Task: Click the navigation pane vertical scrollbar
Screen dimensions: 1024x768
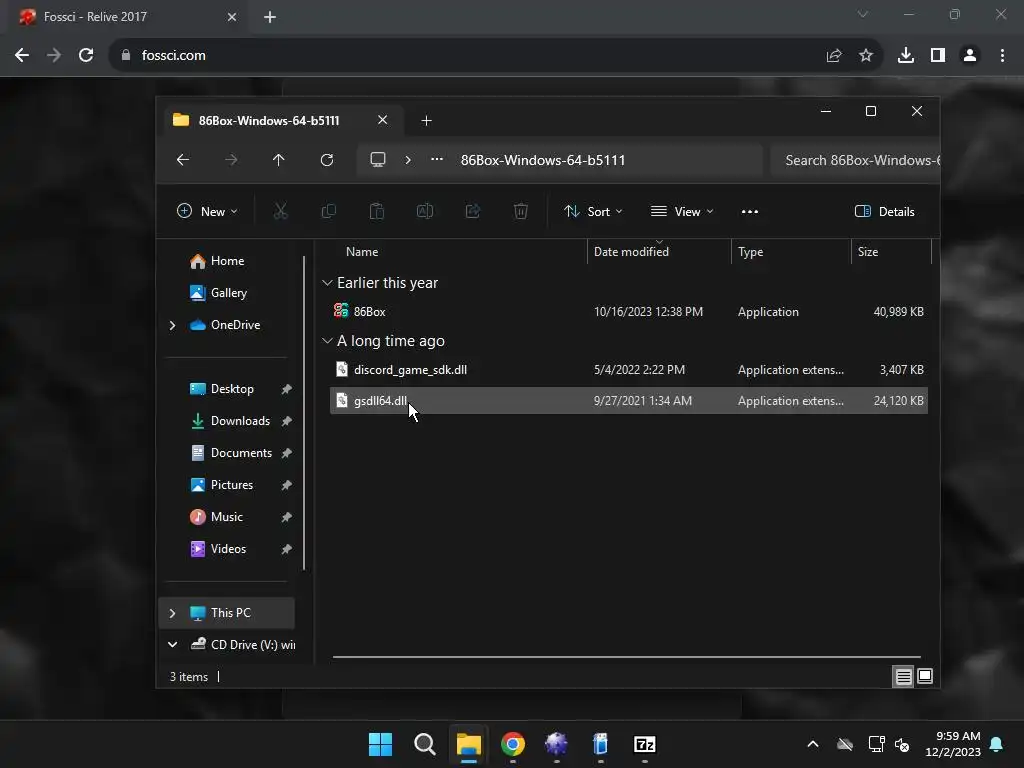Action: click(x=304, y=413)
